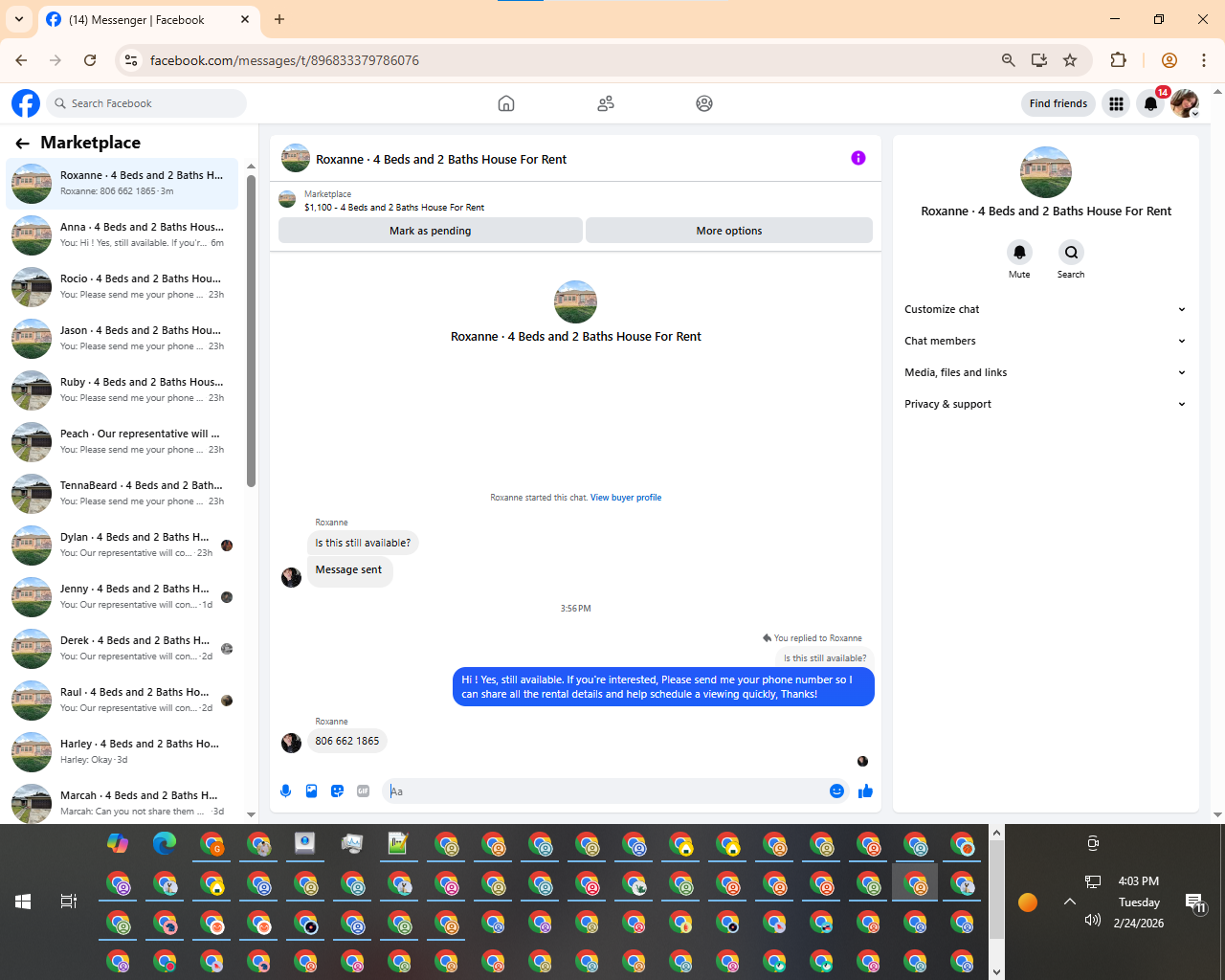1225x980 pixels.
Task: Open the Friends tab icon
Action: (x=606, y=103)
